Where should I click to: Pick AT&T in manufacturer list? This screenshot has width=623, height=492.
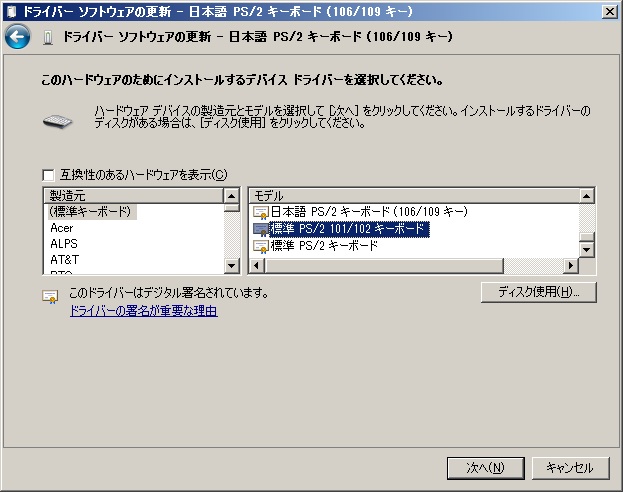click(64, 260)
